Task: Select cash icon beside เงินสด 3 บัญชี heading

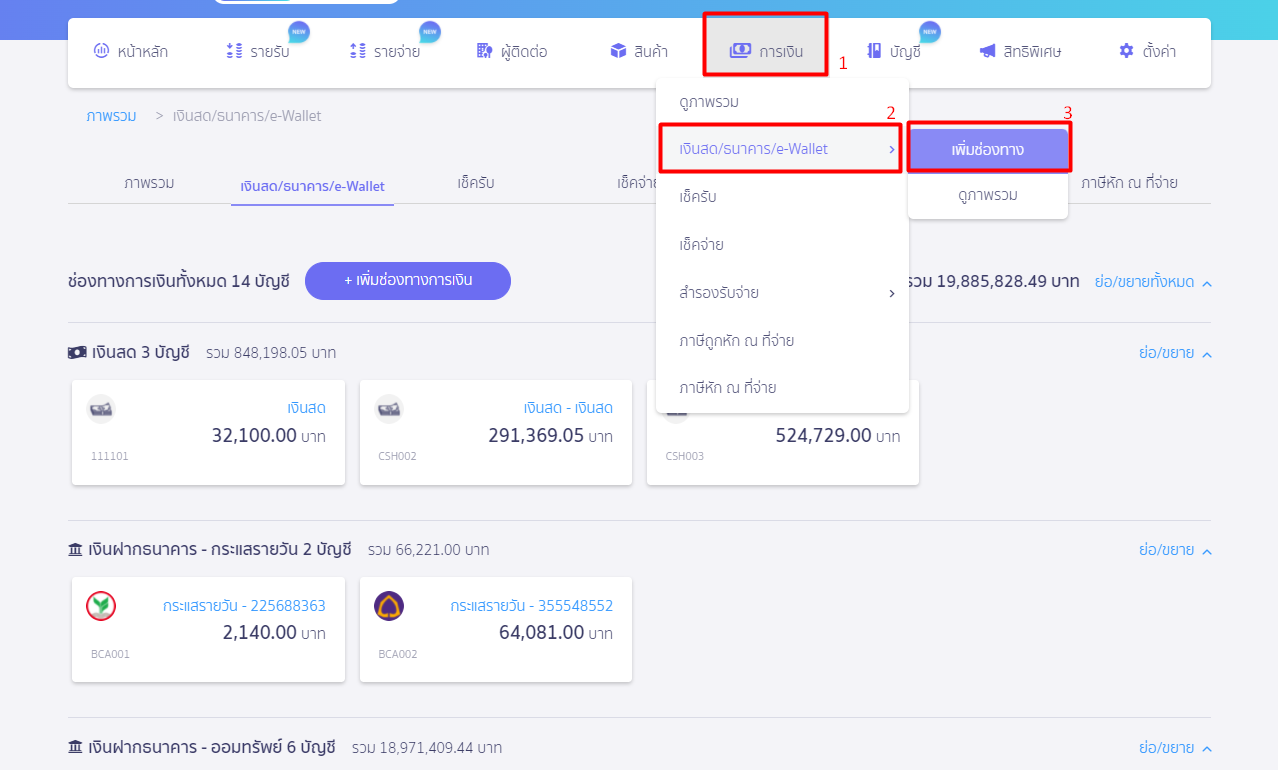Action: (x=77, y=352)
